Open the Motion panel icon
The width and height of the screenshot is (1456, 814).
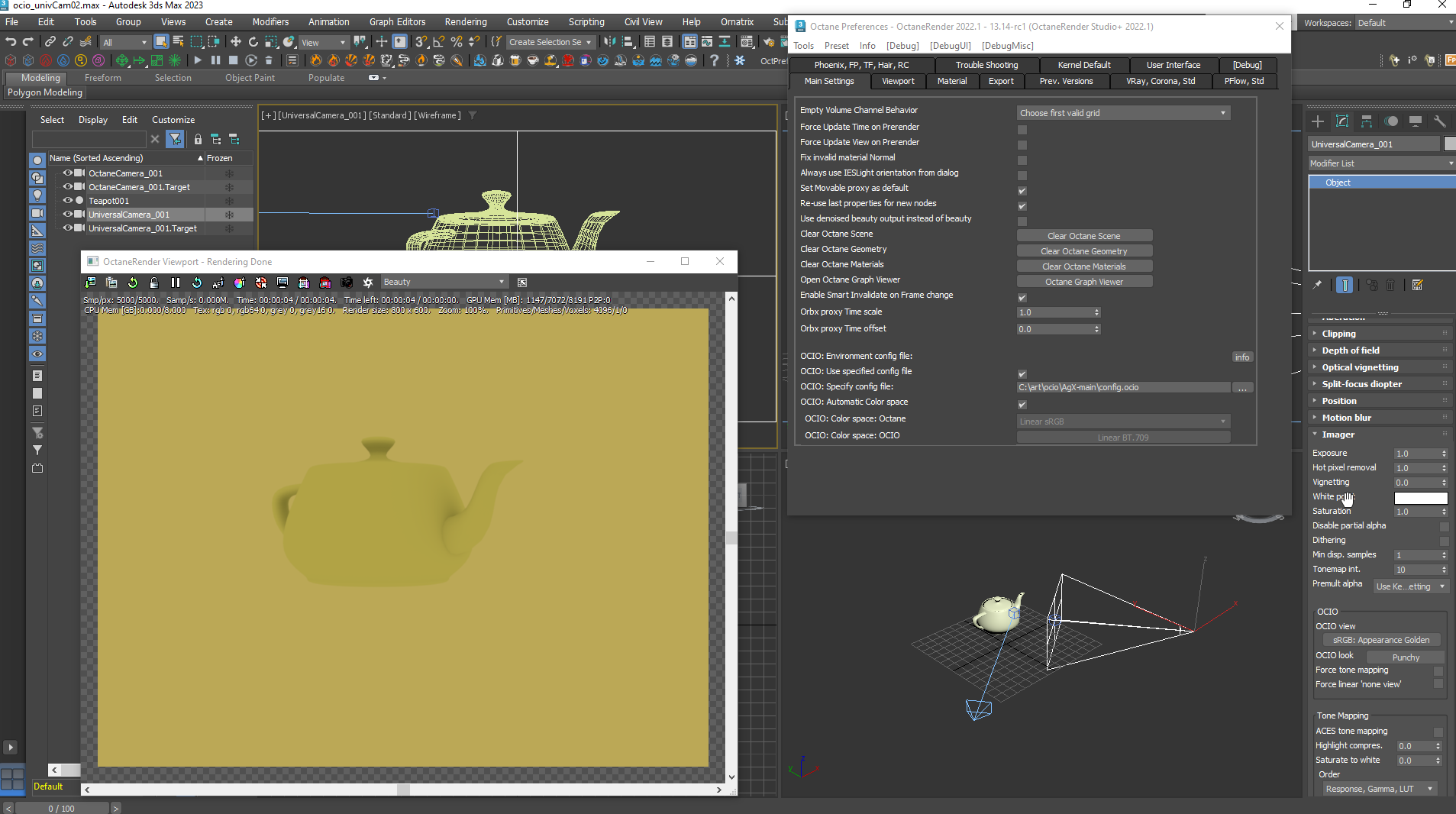click(x=1391, y=121)
